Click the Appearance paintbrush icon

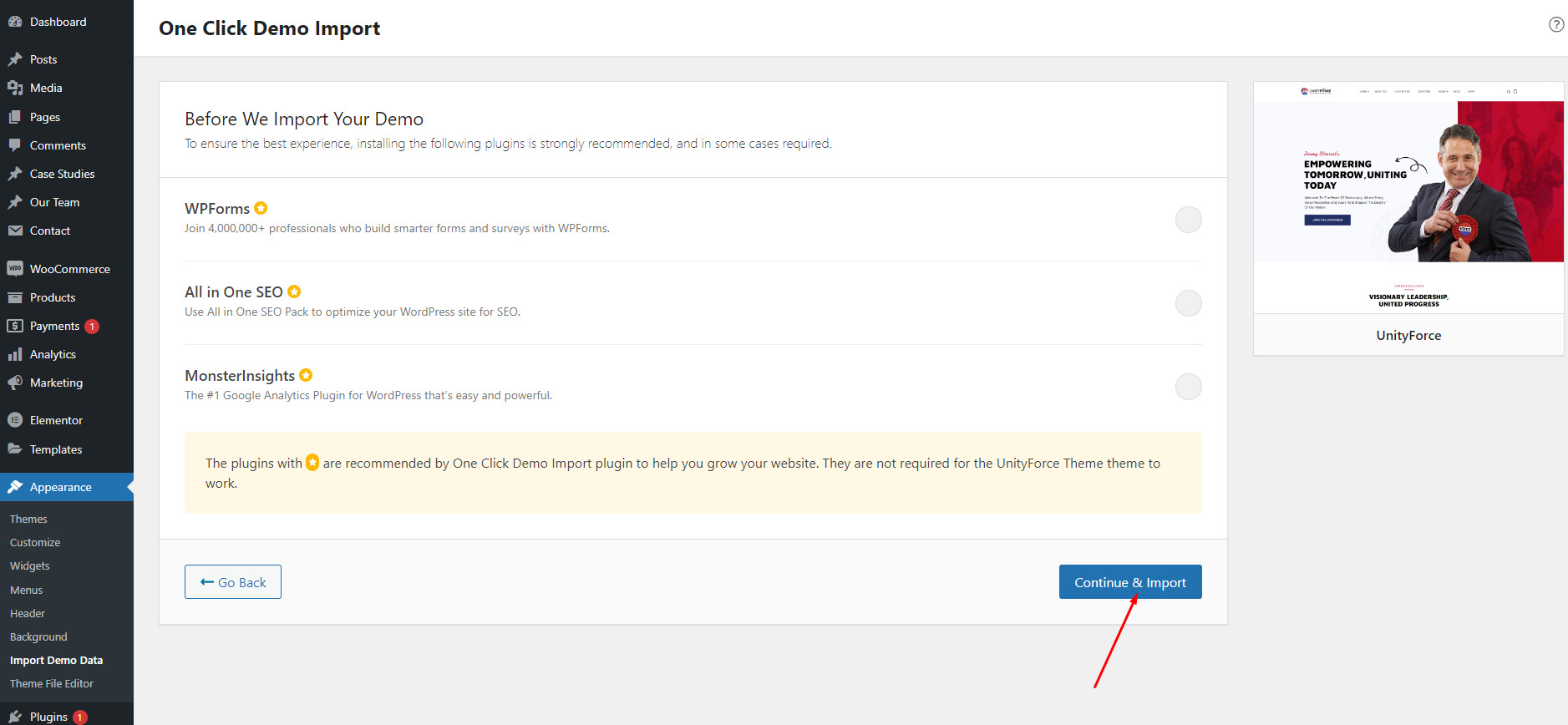(x=15, y=487)
